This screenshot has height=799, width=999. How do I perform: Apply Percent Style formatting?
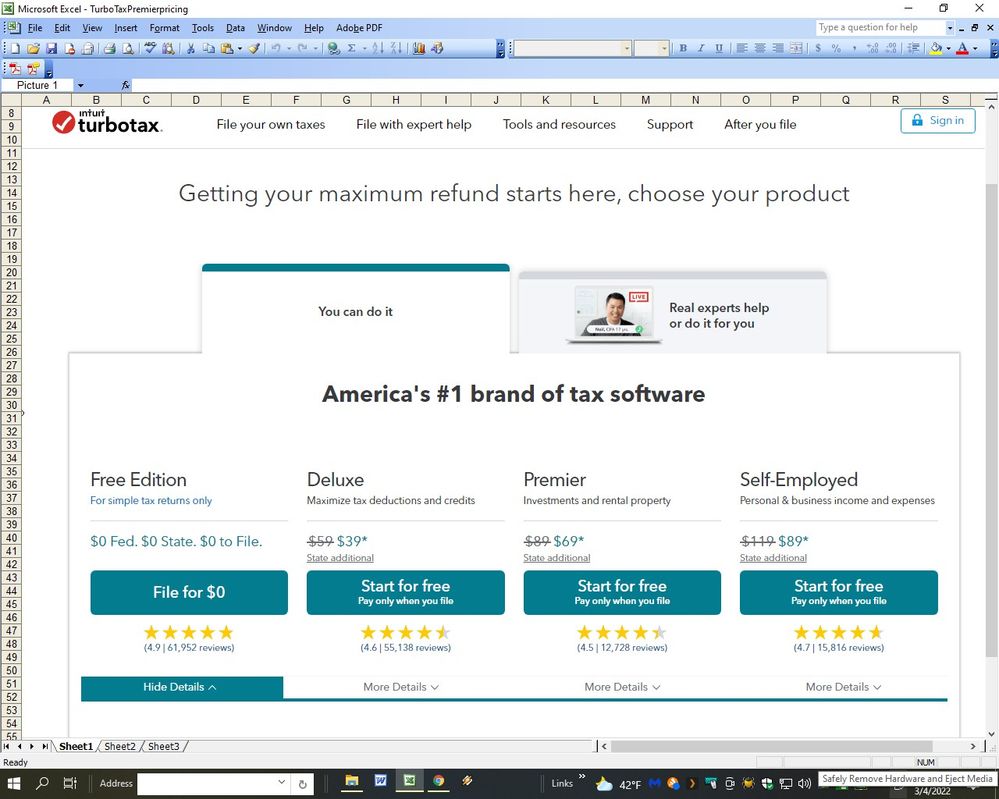836,48
